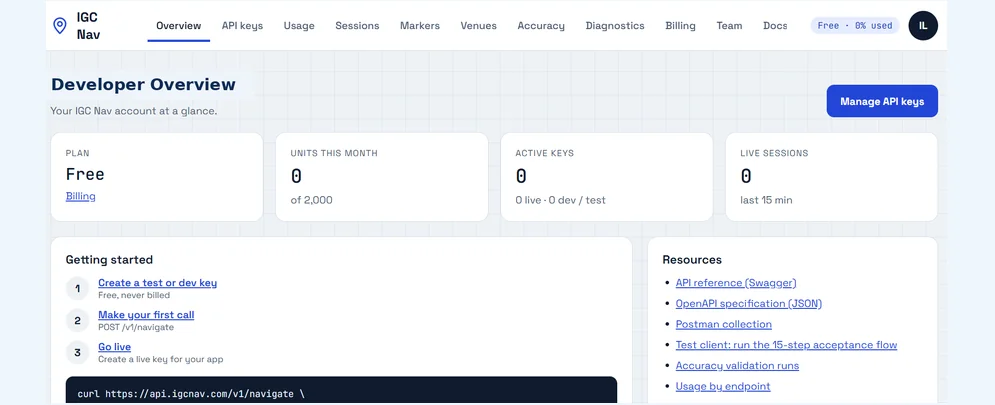Click the 'of 2,000' units text
995x405 pixels.
(x=312, y=200)
